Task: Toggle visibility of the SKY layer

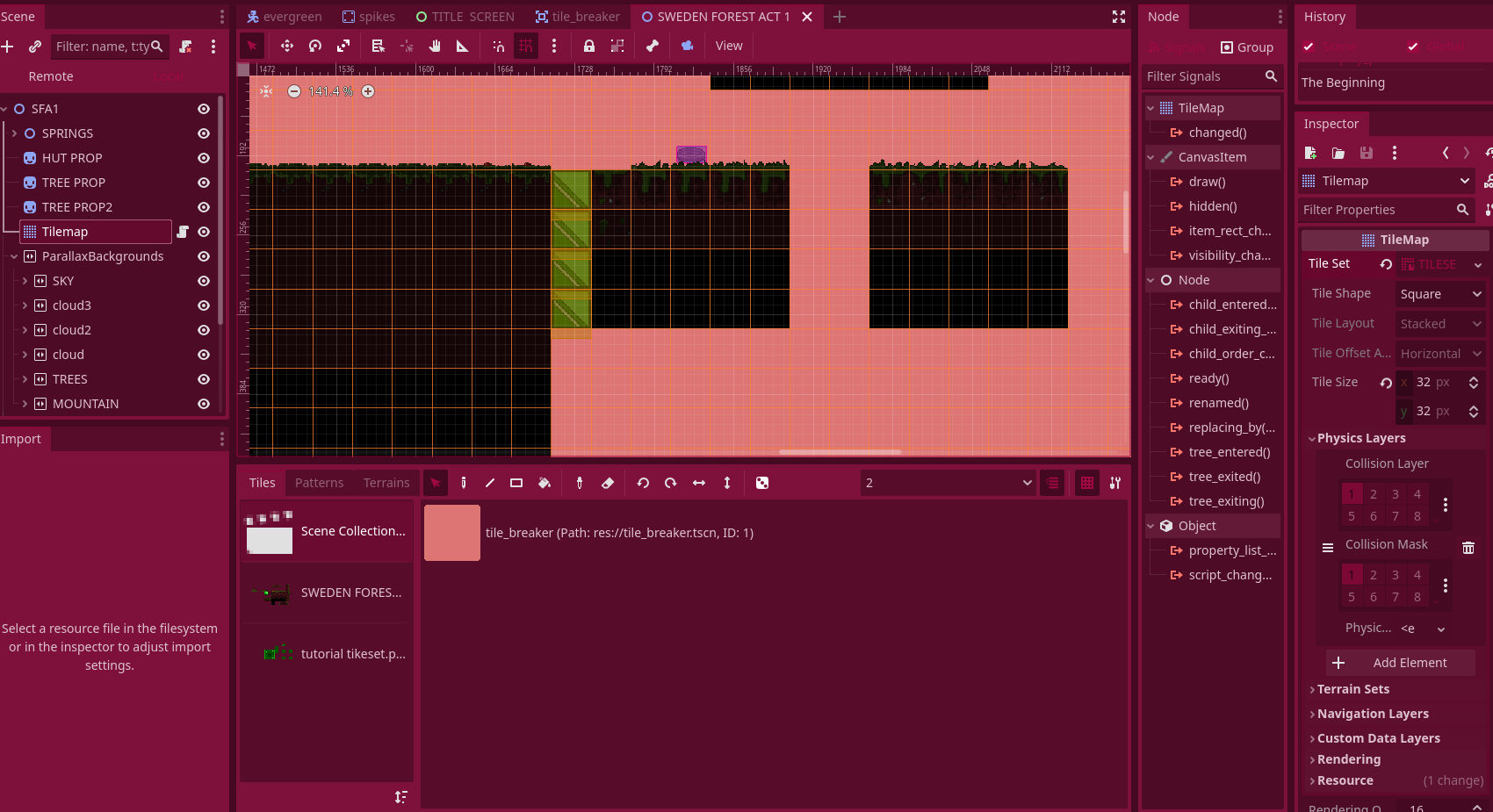Action: click(204, 281)
